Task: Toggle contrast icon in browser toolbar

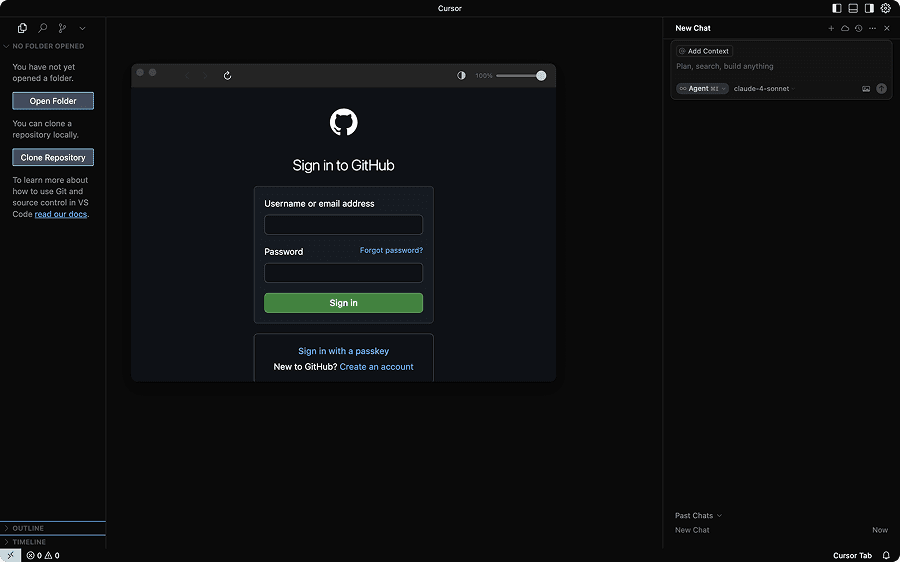Action: click(x=461, y=75)
